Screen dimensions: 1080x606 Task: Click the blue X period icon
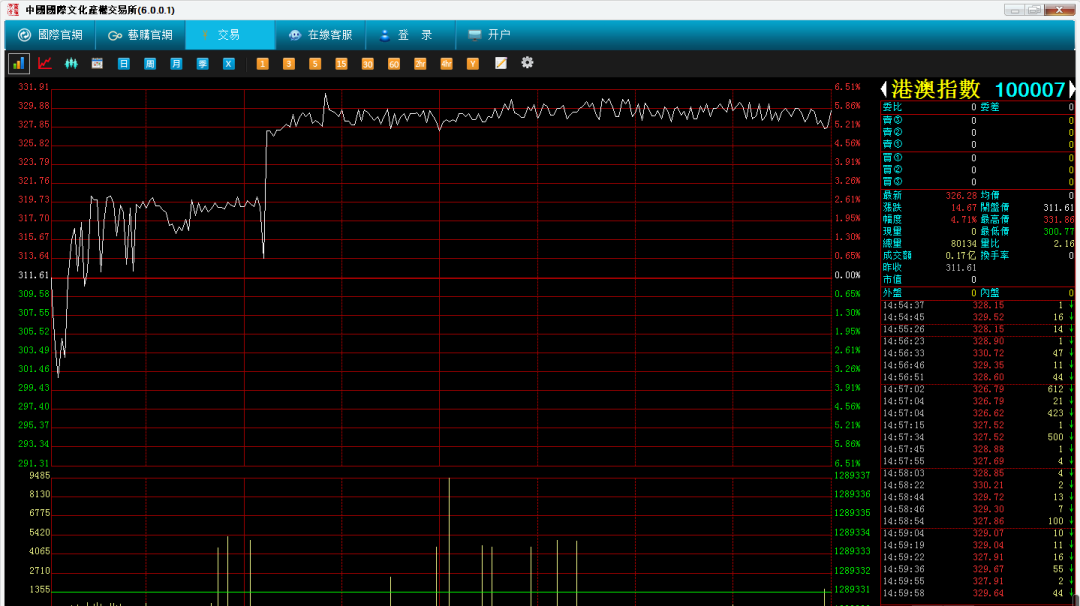pyautogui.click(x=229, y=63)
